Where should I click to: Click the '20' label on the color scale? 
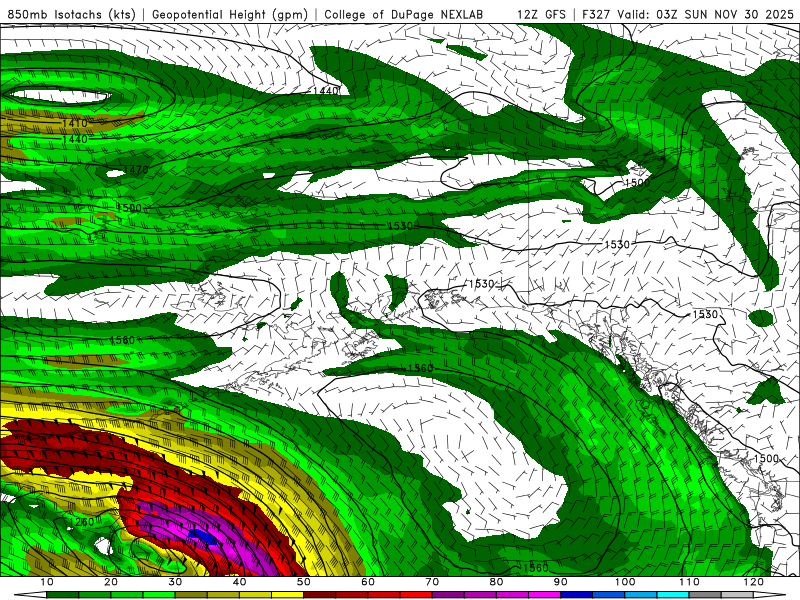(111, 582)
